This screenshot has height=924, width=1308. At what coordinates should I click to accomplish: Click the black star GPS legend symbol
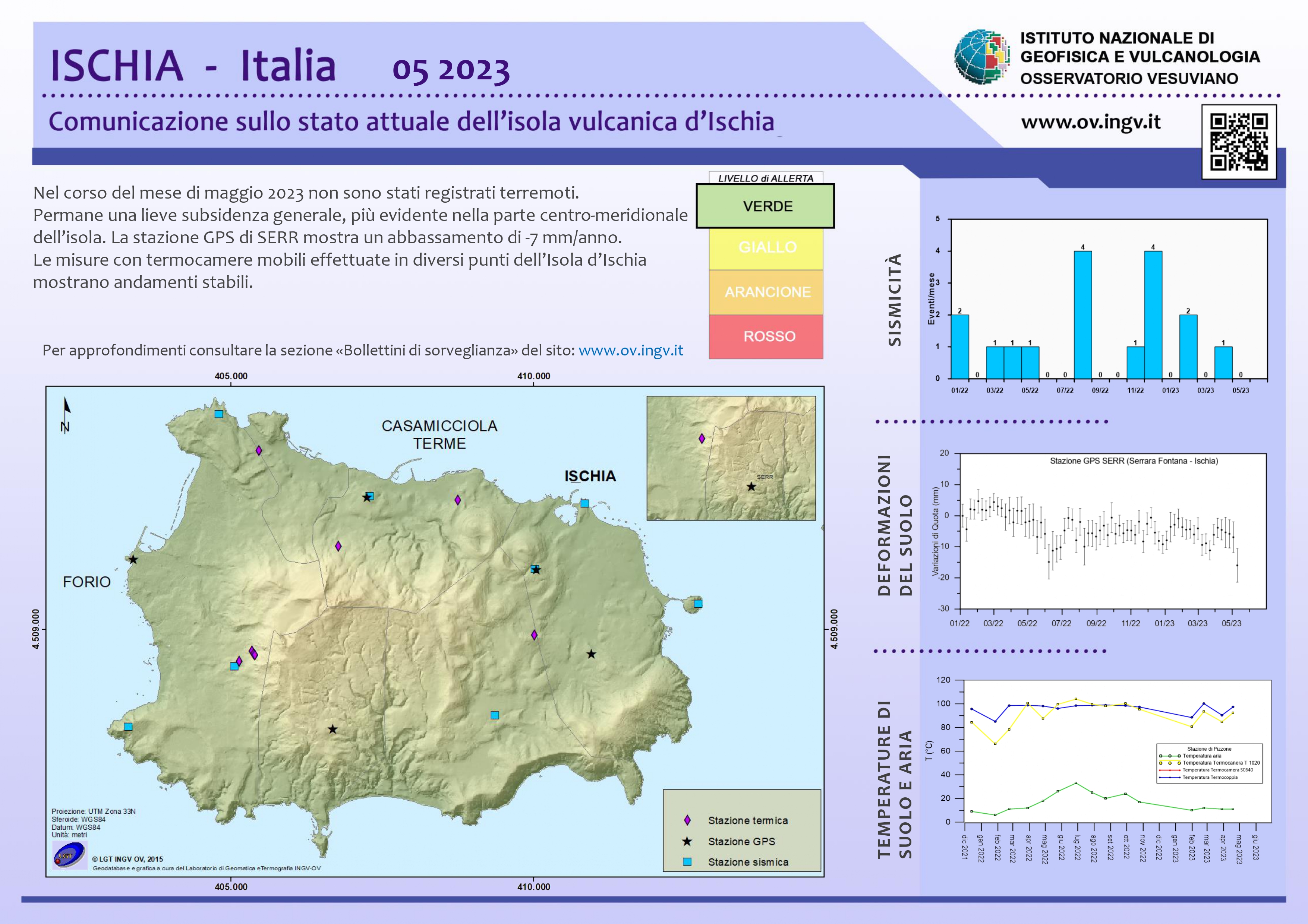(687, 841)
